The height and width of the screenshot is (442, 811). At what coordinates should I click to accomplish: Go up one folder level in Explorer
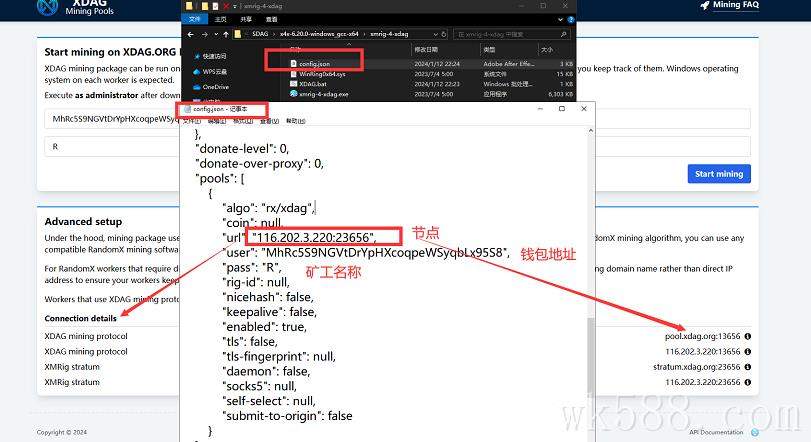(226, 34)
